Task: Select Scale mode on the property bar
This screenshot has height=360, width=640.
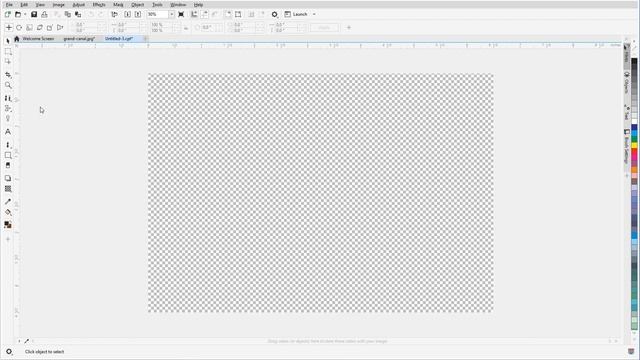Action: point(29,28)
